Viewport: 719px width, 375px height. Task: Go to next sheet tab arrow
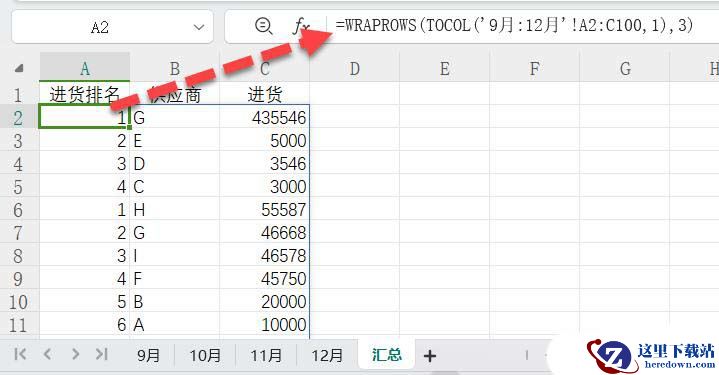coord(75,354)
